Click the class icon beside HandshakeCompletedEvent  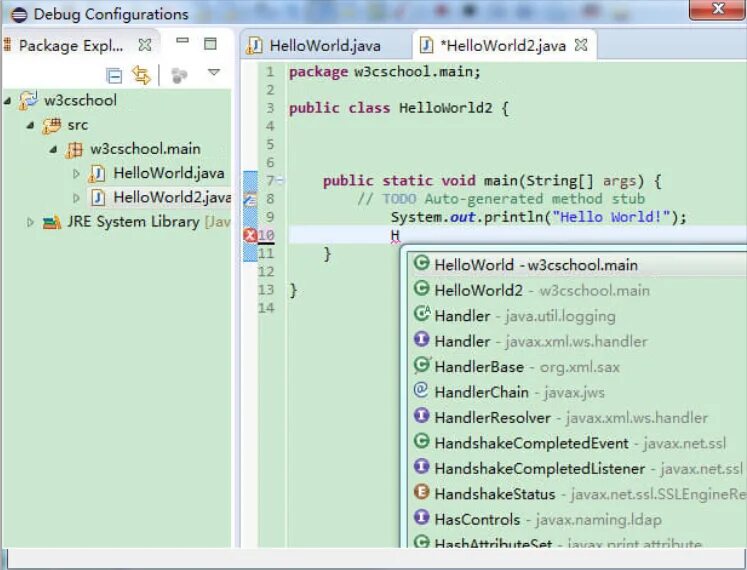[421, 441]
